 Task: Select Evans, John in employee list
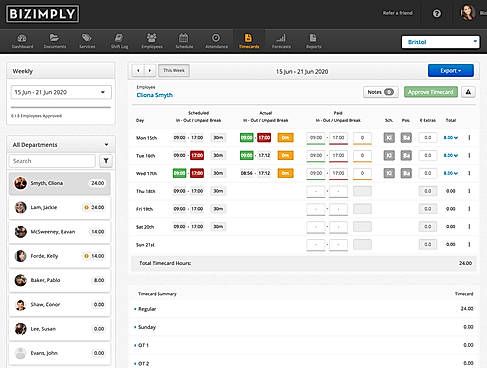(60, 353)
